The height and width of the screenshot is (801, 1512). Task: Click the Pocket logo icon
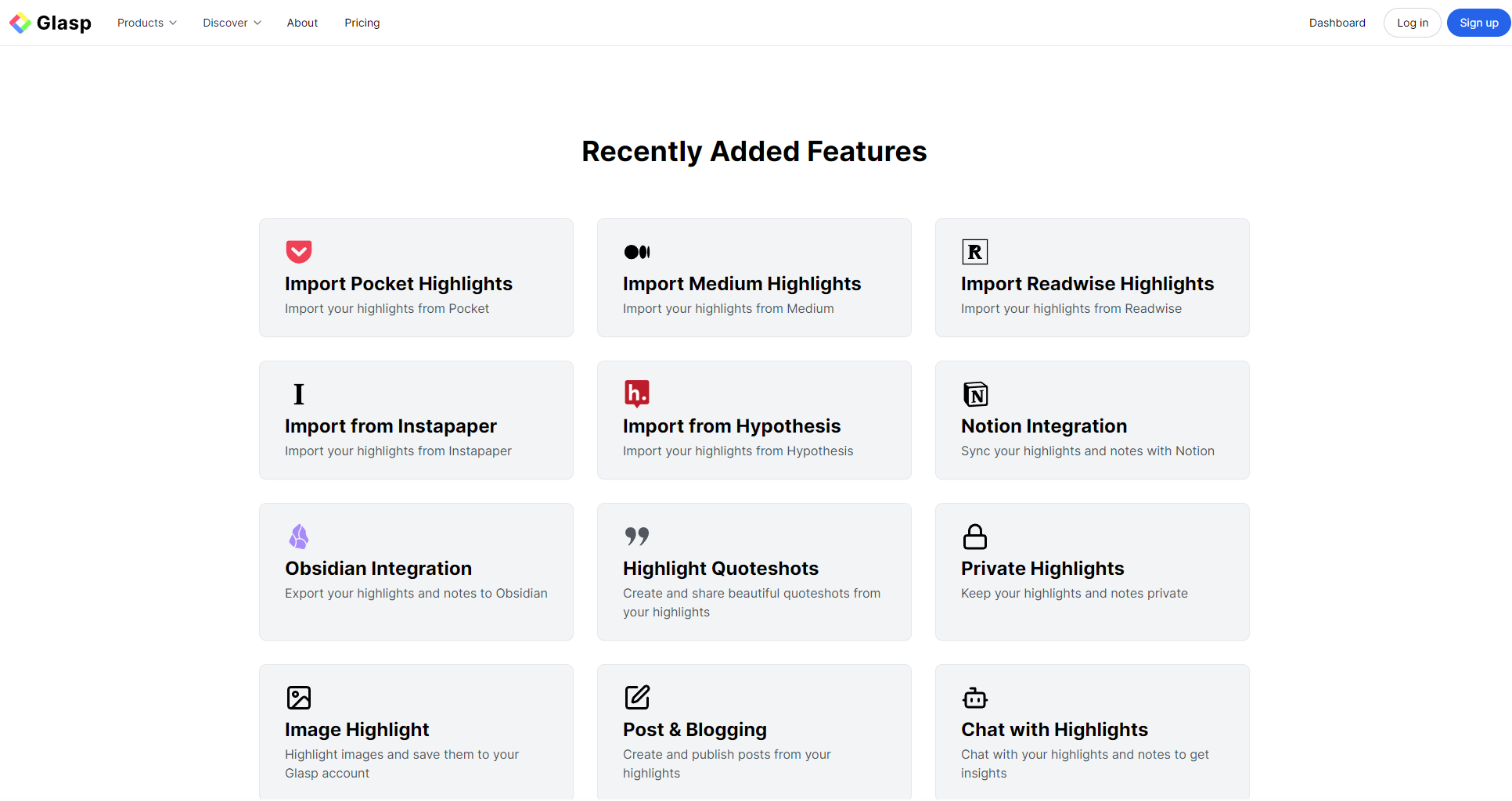(298, 252)
